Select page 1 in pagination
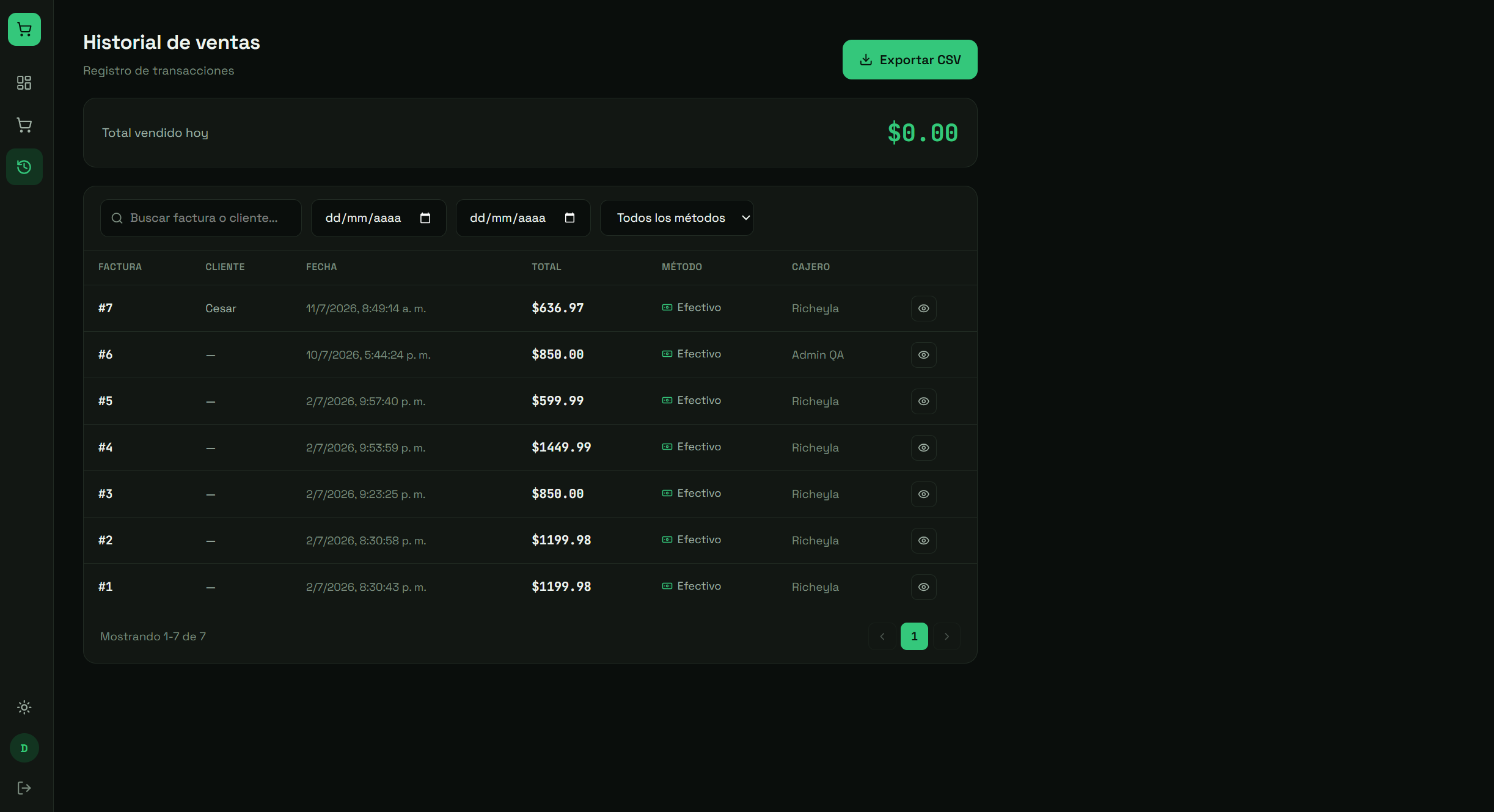The width and height of the screenshot is (1494, 812). (914, 637)
